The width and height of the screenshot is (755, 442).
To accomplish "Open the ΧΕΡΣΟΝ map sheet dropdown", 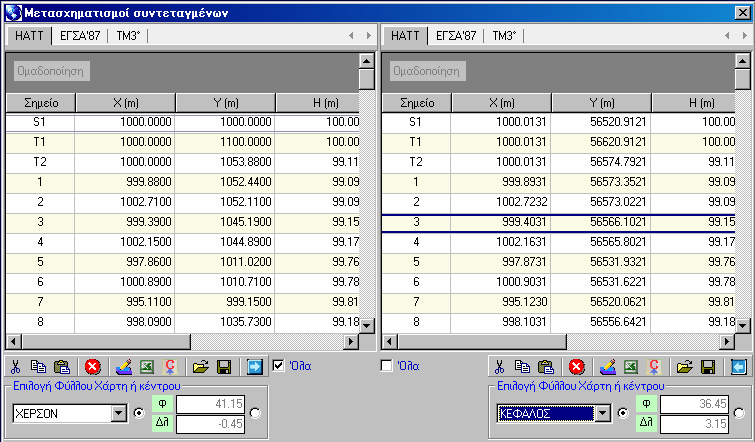I will coord(119,414).
